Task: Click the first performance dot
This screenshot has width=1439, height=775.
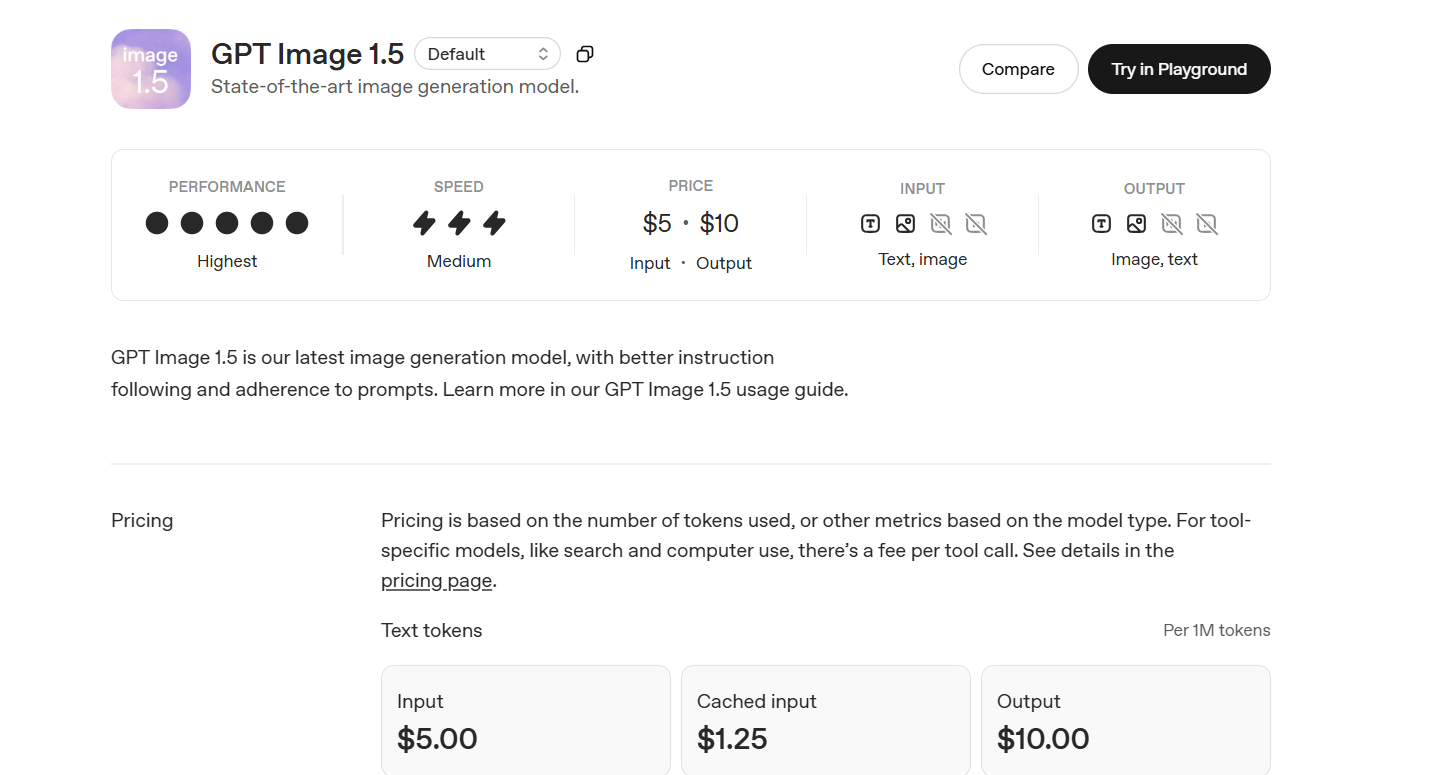Action: tap(157, 222)
